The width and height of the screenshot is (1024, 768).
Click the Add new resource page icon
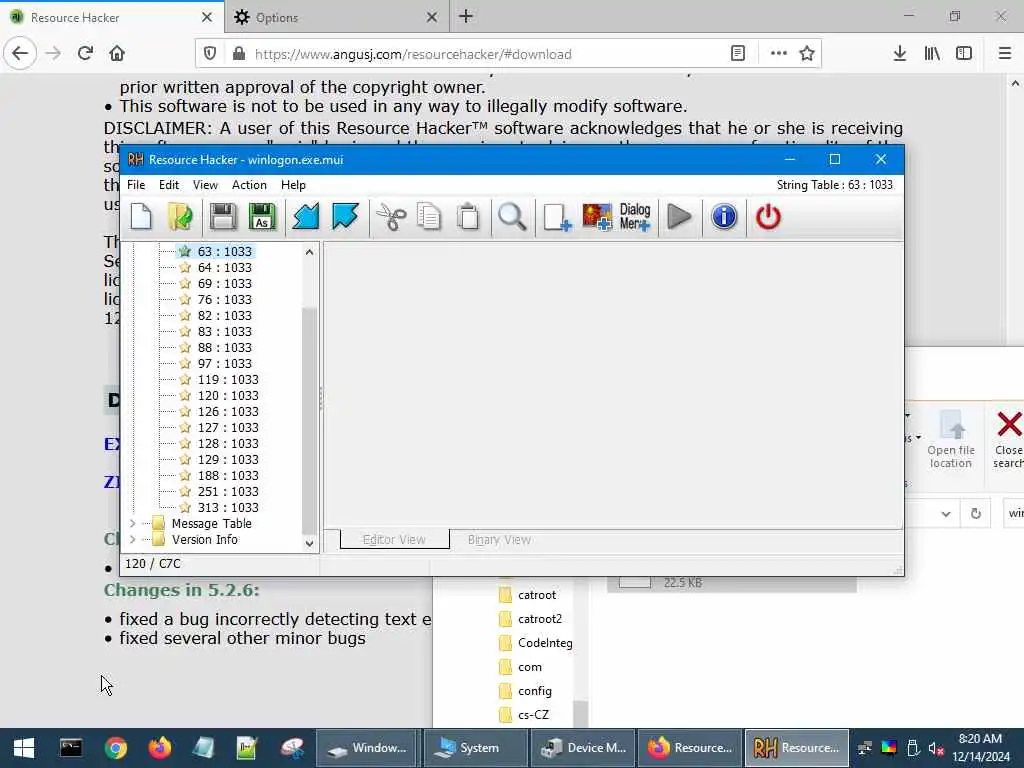point(557,217)
